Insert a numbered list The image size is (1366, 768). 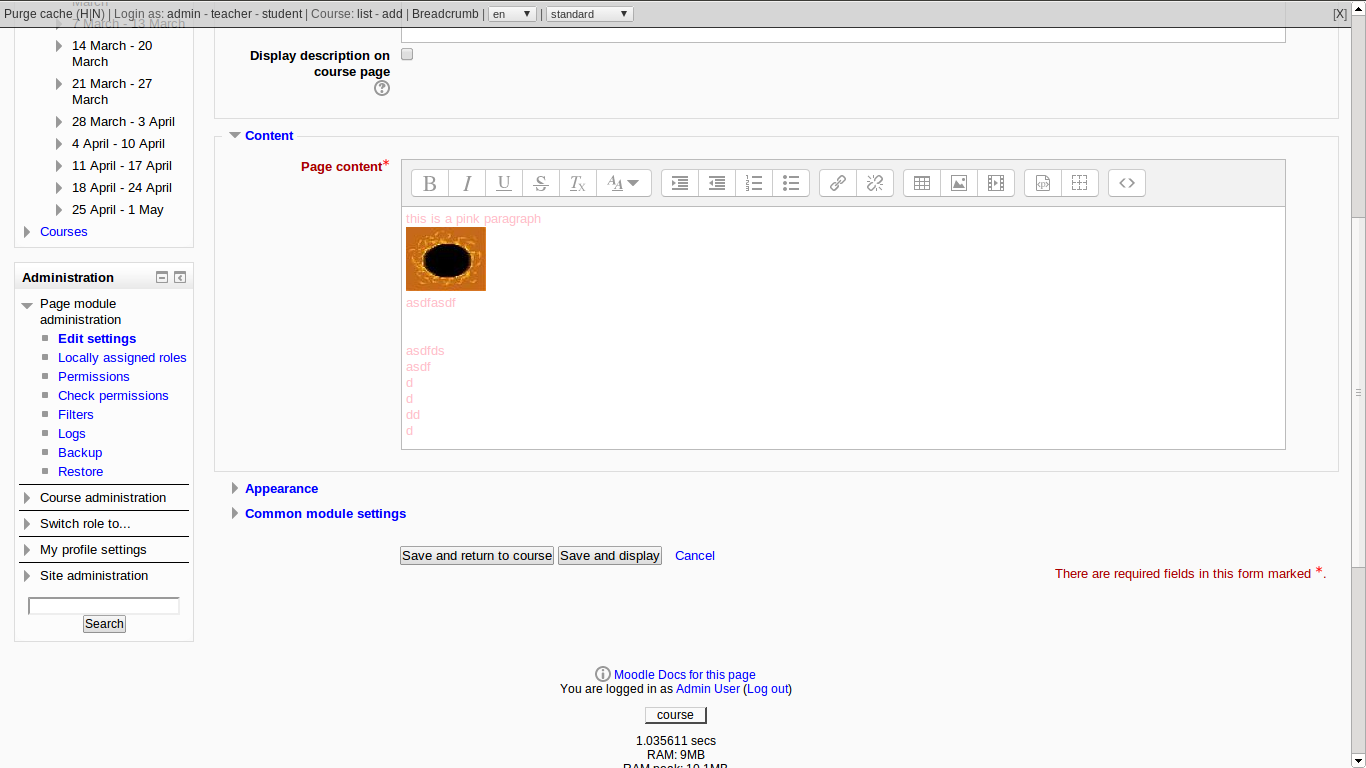754,183
